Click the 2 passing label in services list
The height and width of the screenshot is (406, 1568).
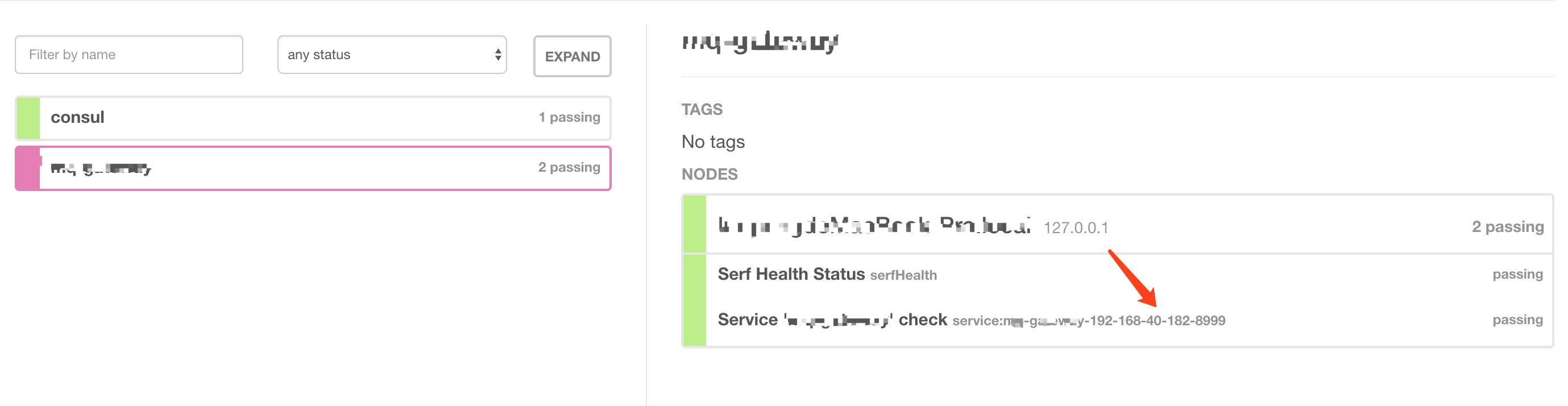coord(569,167)
